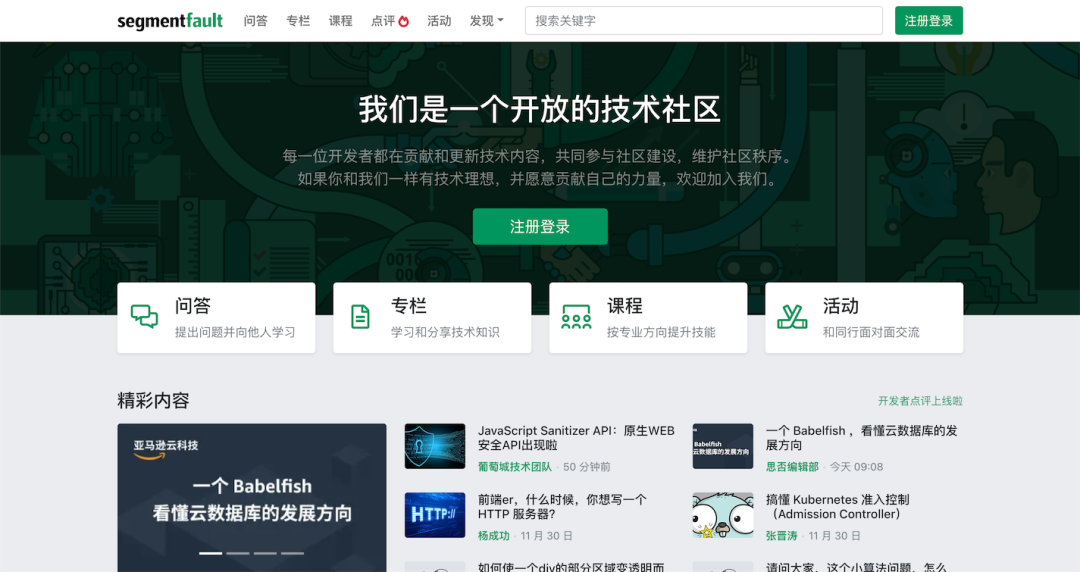Click the top-right 注册登录 button
Image resolution: width=1080 pixels, height=572 pixels.
(x=928, y=21)
